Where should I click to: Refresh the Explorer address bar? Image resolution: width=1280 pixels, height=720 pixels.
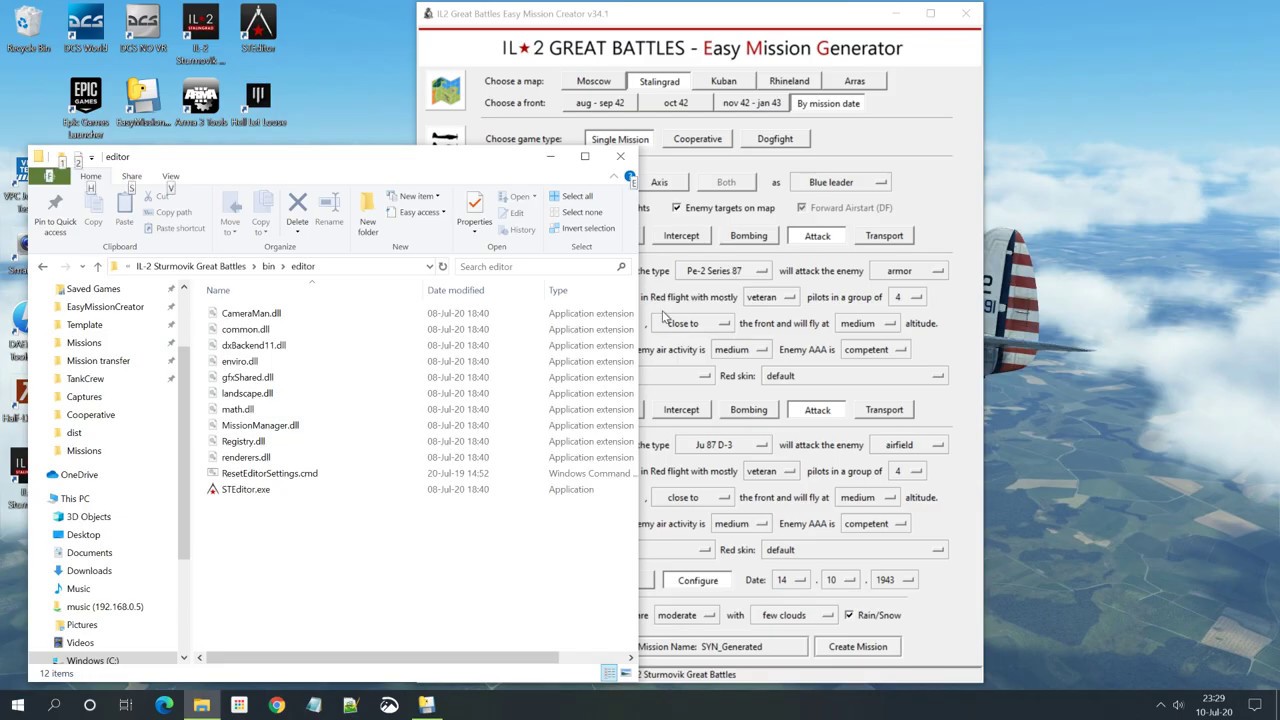(x=442, y=267)
